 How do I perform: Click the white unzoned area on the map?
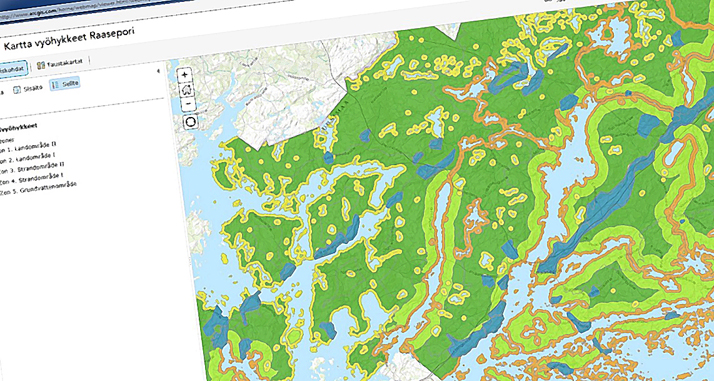click(282, 100)
